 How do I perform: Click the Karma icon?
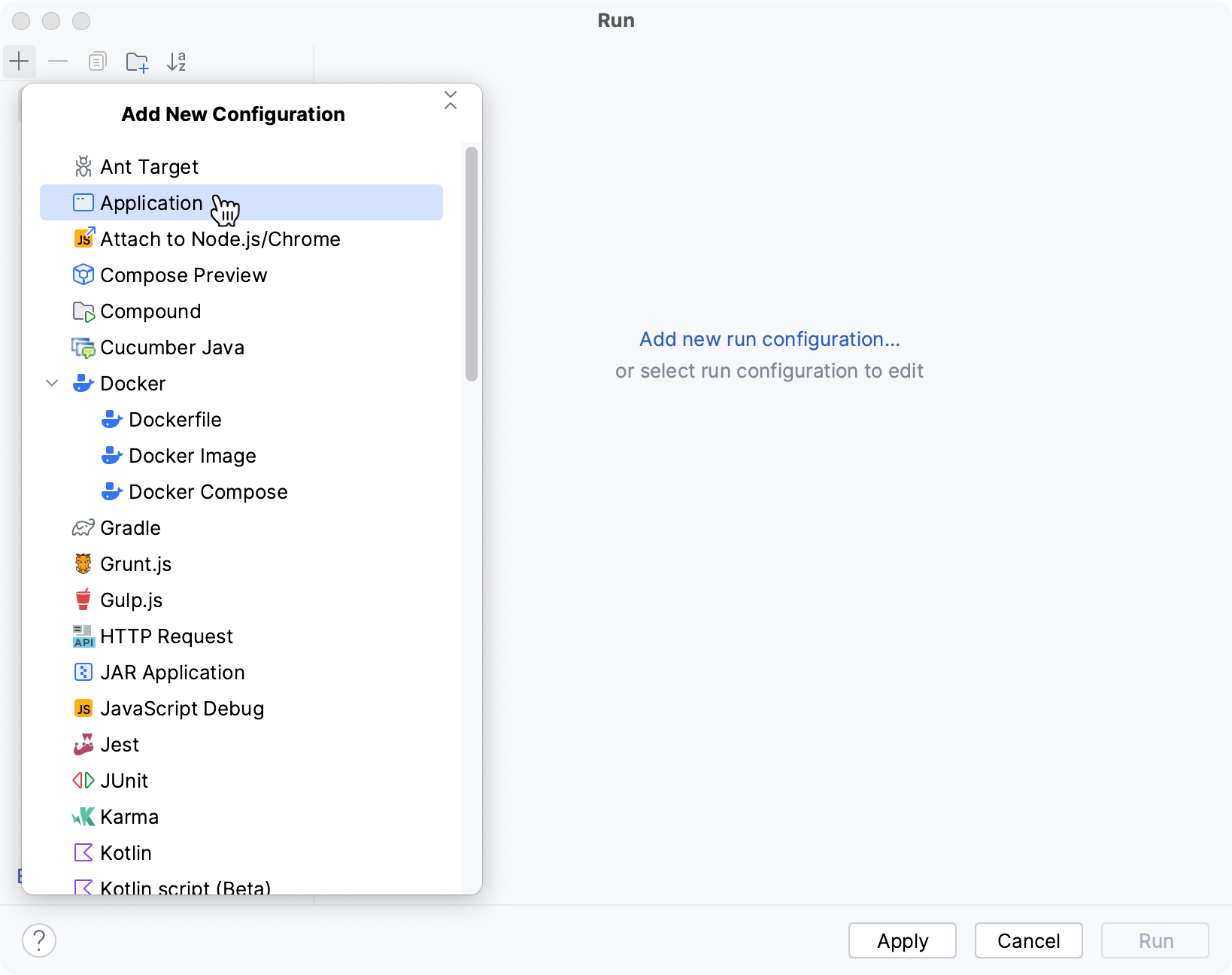tap(83, 816)
